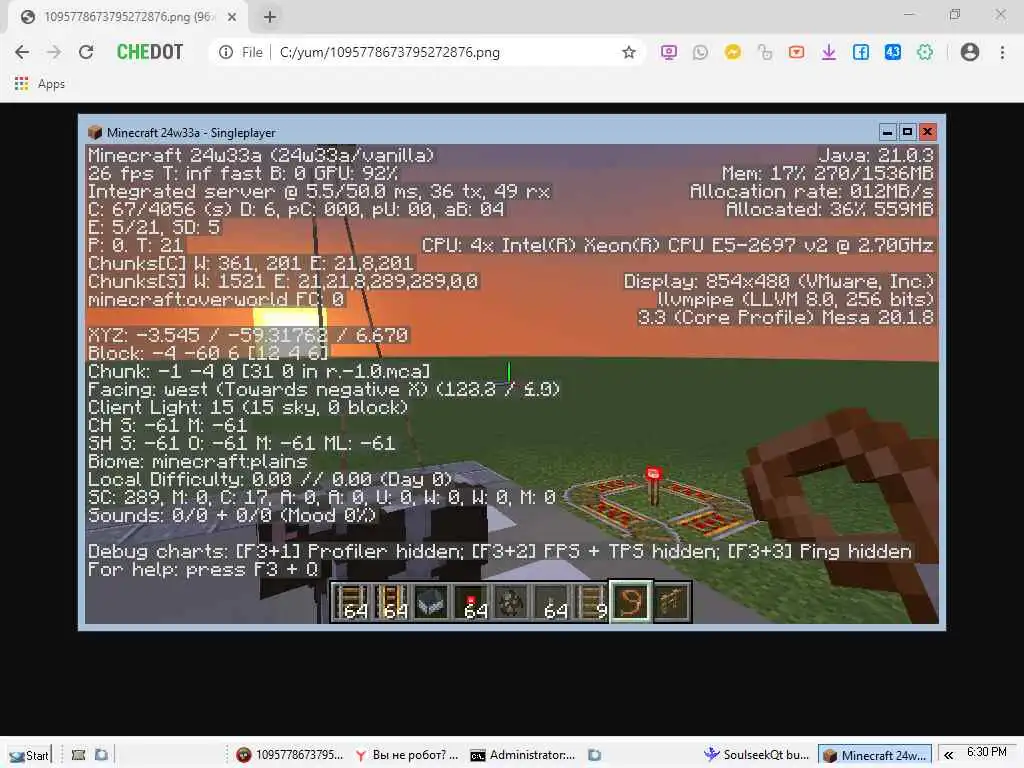The width and height of the screenshot is (1024, 768).
Task: Click the 'XYZ: -3.545' coordinates line
Action: point(248,335)
